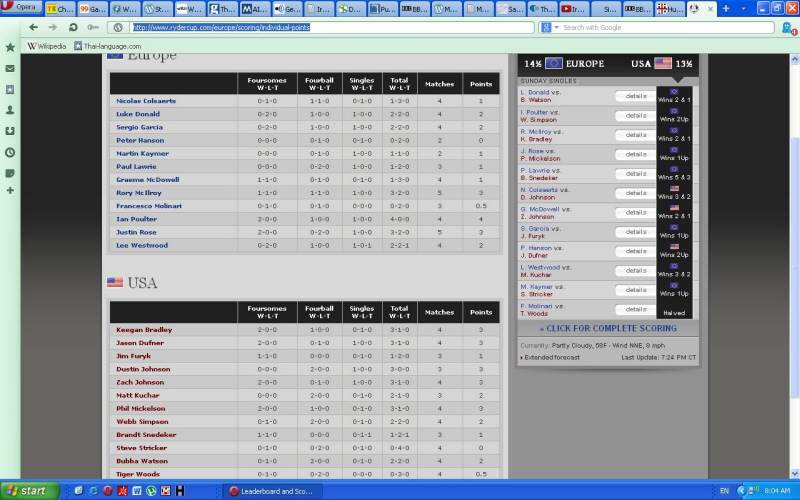Click details for McIlroy vs. Bradley match
800x500 pixels.
point(636,135)
